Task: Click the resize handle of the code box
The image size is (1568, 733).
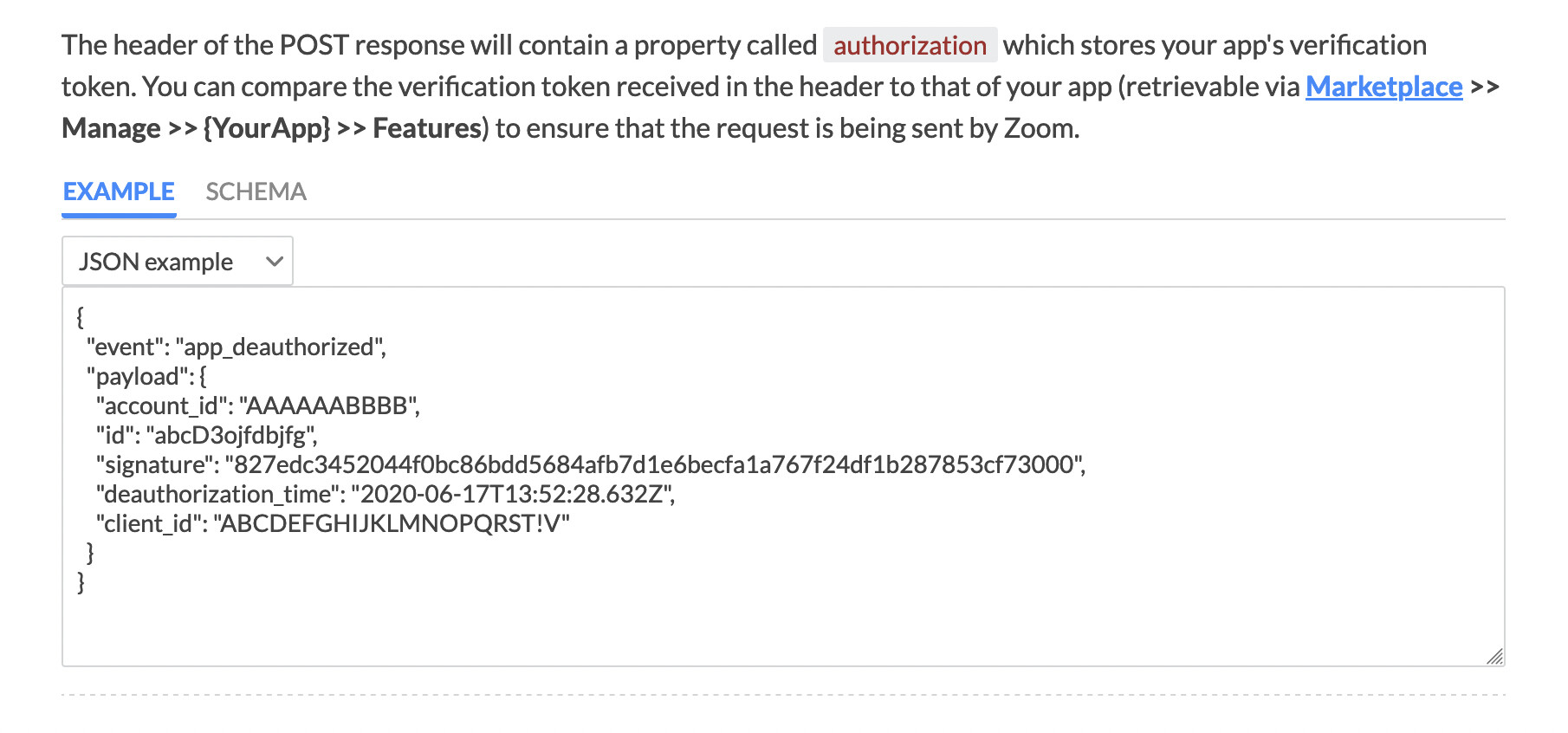Action: click(x=1495, y=658)
